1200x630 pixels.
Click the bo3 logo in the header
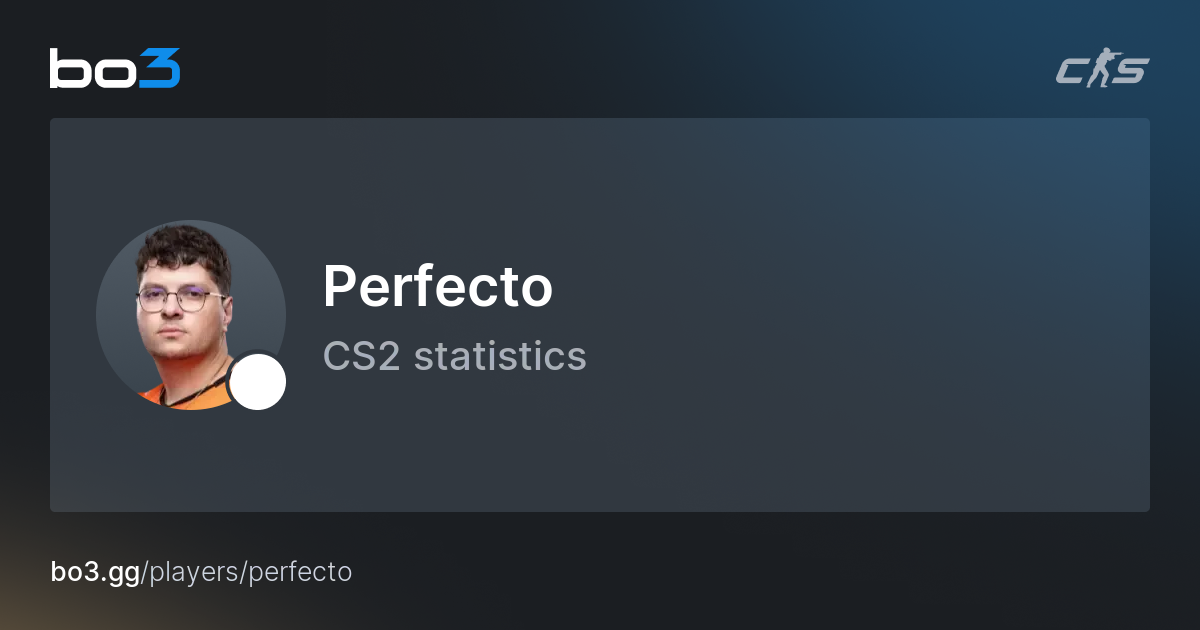click(115, 69)
